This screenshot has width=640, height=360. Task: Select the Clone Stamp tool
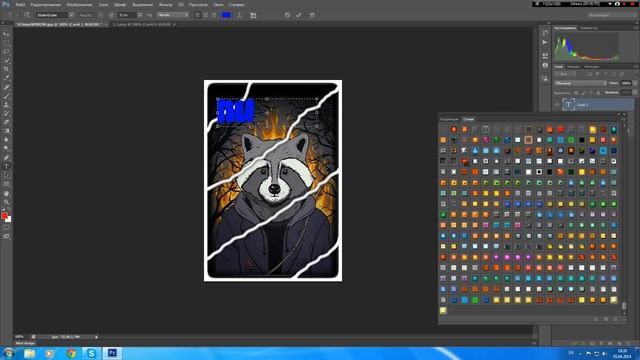[x=6, y=104]
